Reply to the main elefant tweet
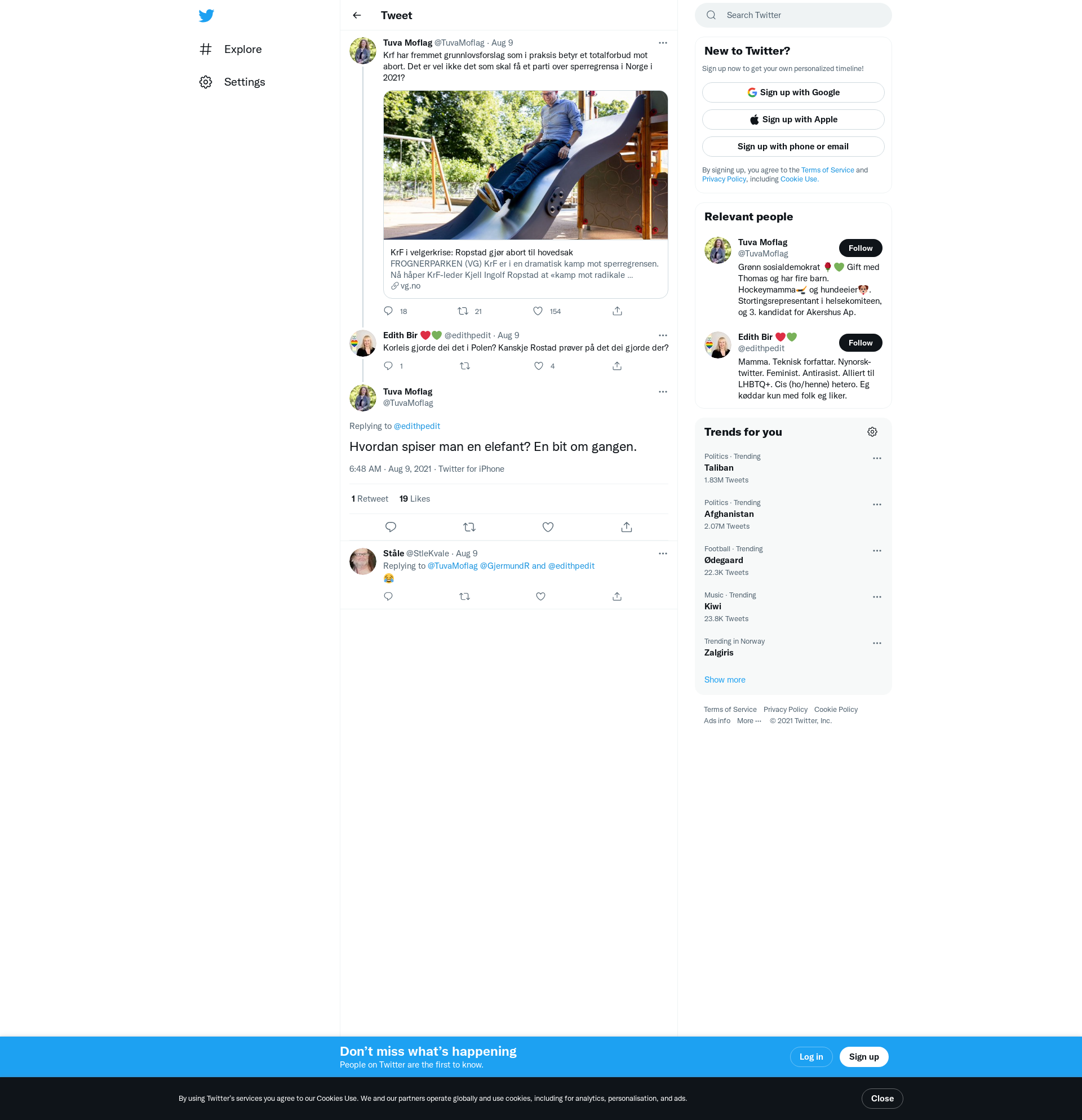This screenshot has width=1082, height=1120. coord(391,527)
